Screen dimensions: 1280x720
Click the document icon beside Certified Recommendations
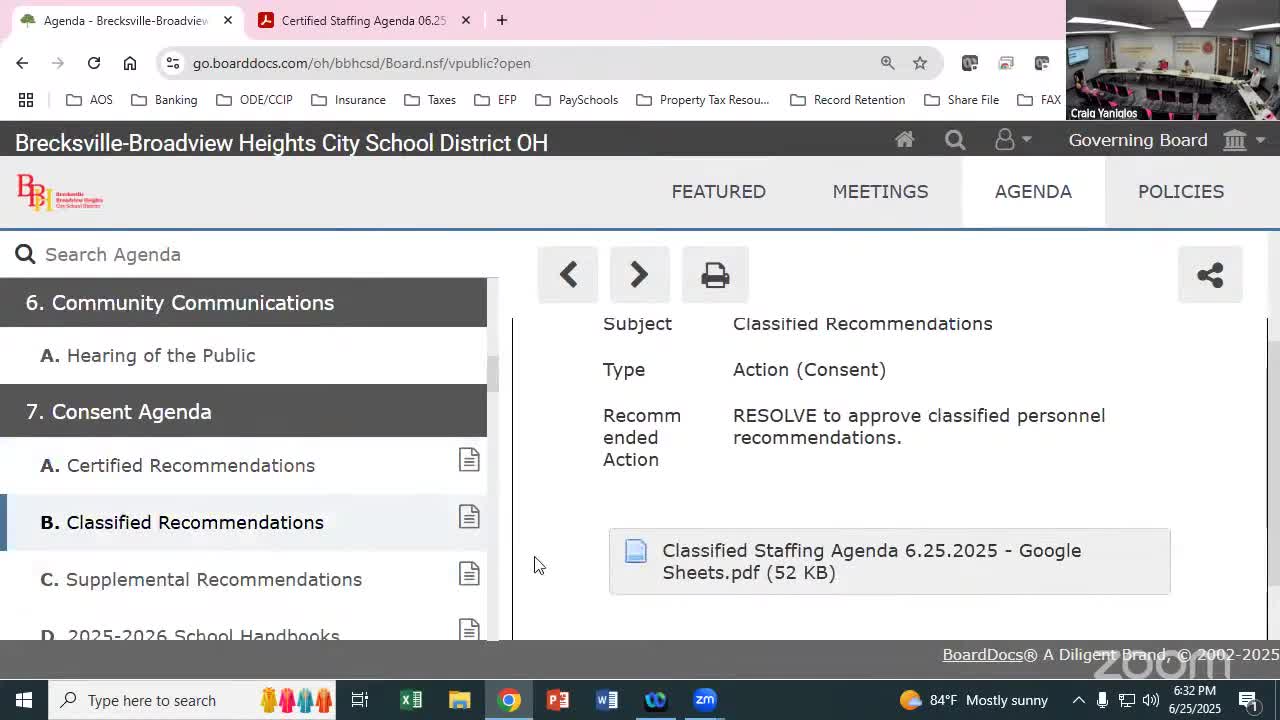coord(469,459)
